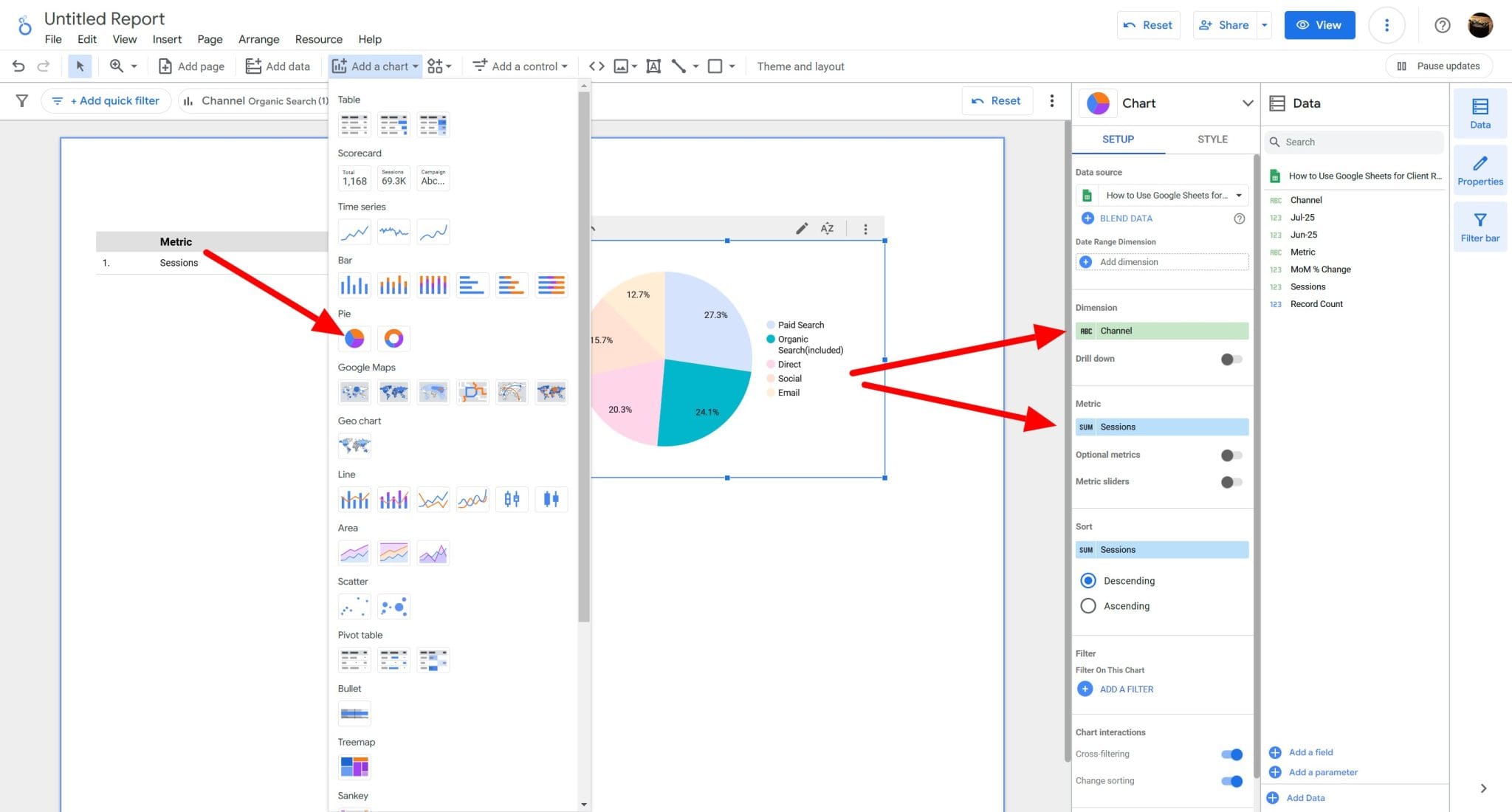Enable Optional metrics
This screenshot has width=1512, height=812.
point(1231,455)
